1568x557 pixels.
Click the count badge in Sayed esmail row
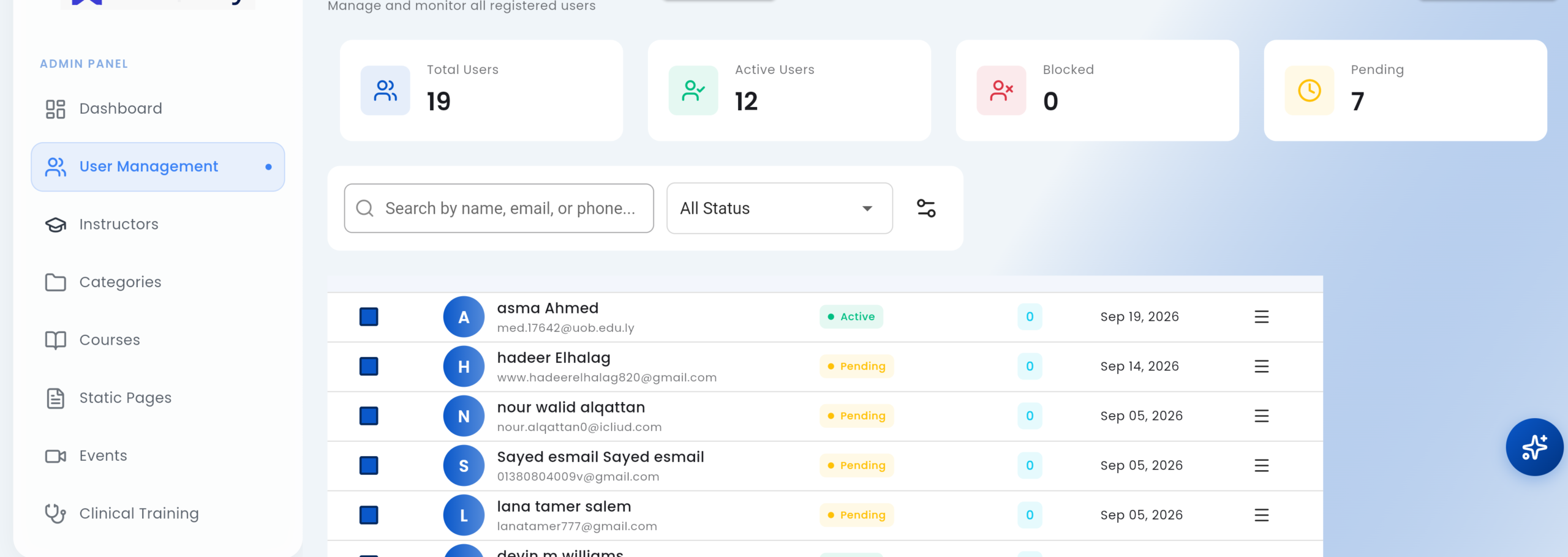(1030, 466)
